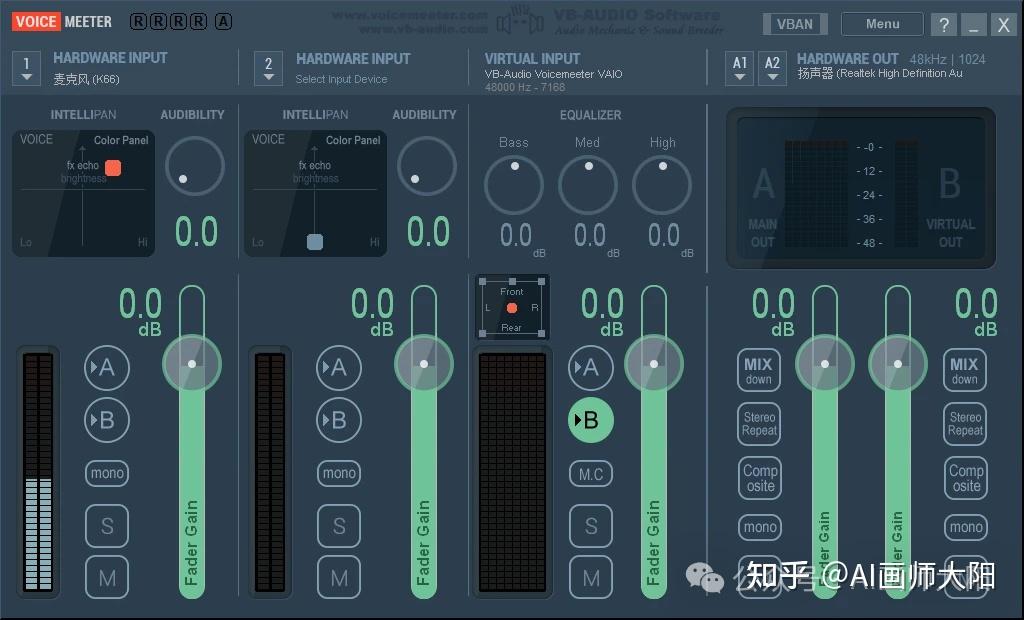Click the microphone (K66) device name

(x=86, y=79)
